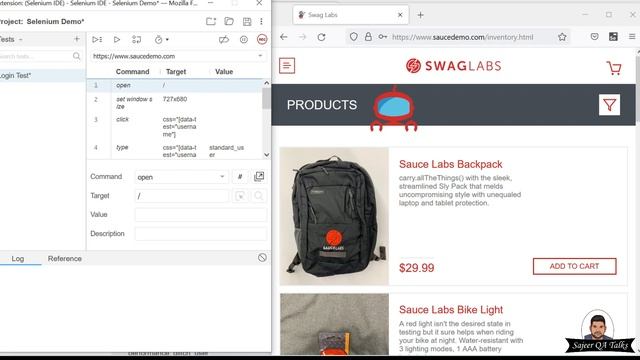Reload the page in Firefox
The height and width of the screenshot is (360, 640).
point(322,37)
